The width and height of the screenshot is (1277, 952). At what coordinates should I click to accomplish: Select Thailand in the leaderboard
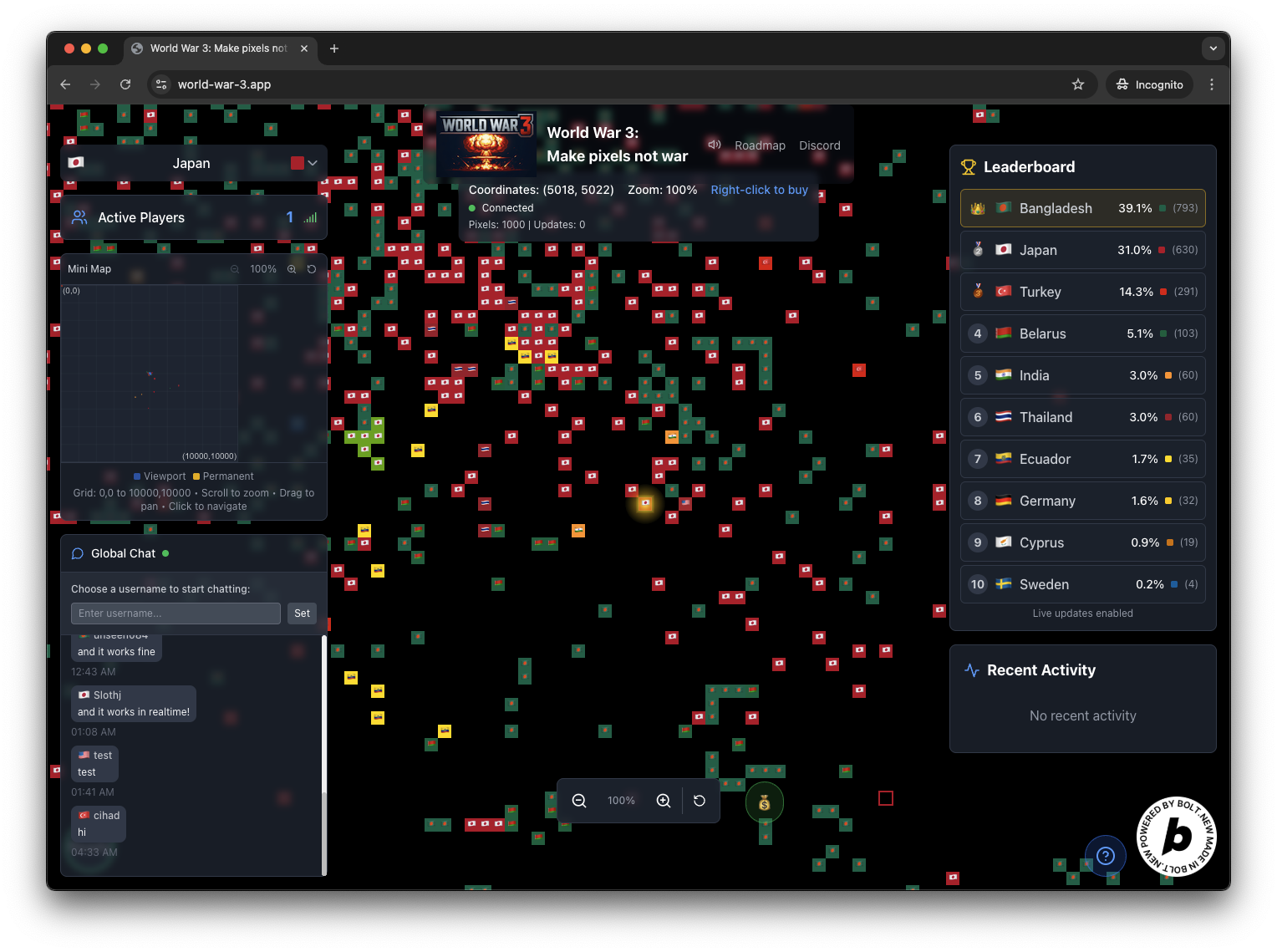[1083, 417]
